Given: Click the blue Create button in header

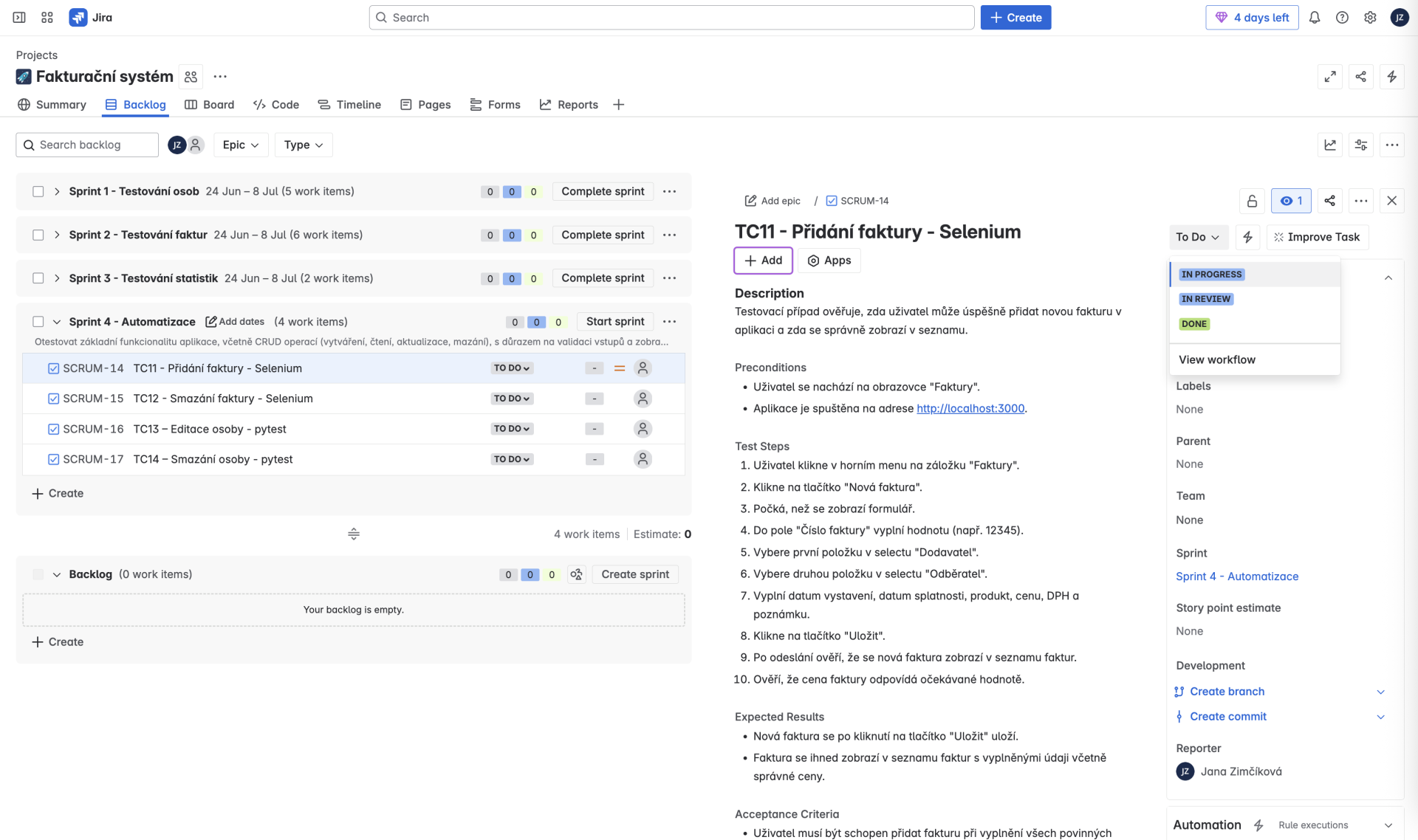Looking at the screenshot, I should click(x=1015, y=17).
